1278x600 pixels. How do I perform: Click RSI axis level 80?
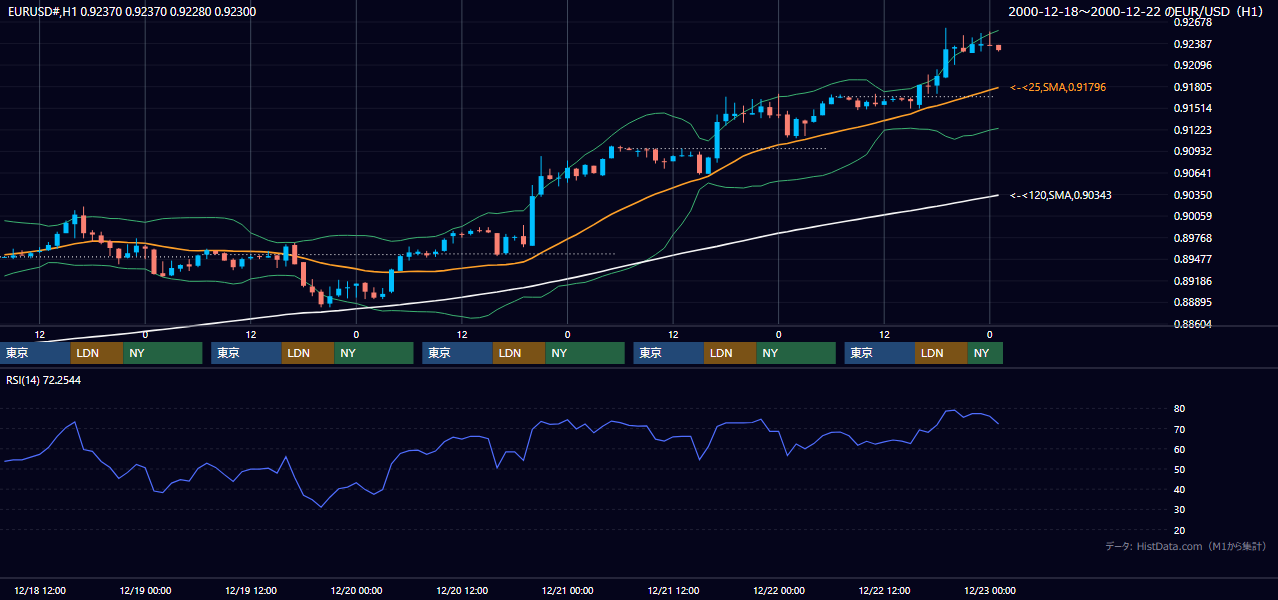pyautogui.click(x=1179, y=409)
